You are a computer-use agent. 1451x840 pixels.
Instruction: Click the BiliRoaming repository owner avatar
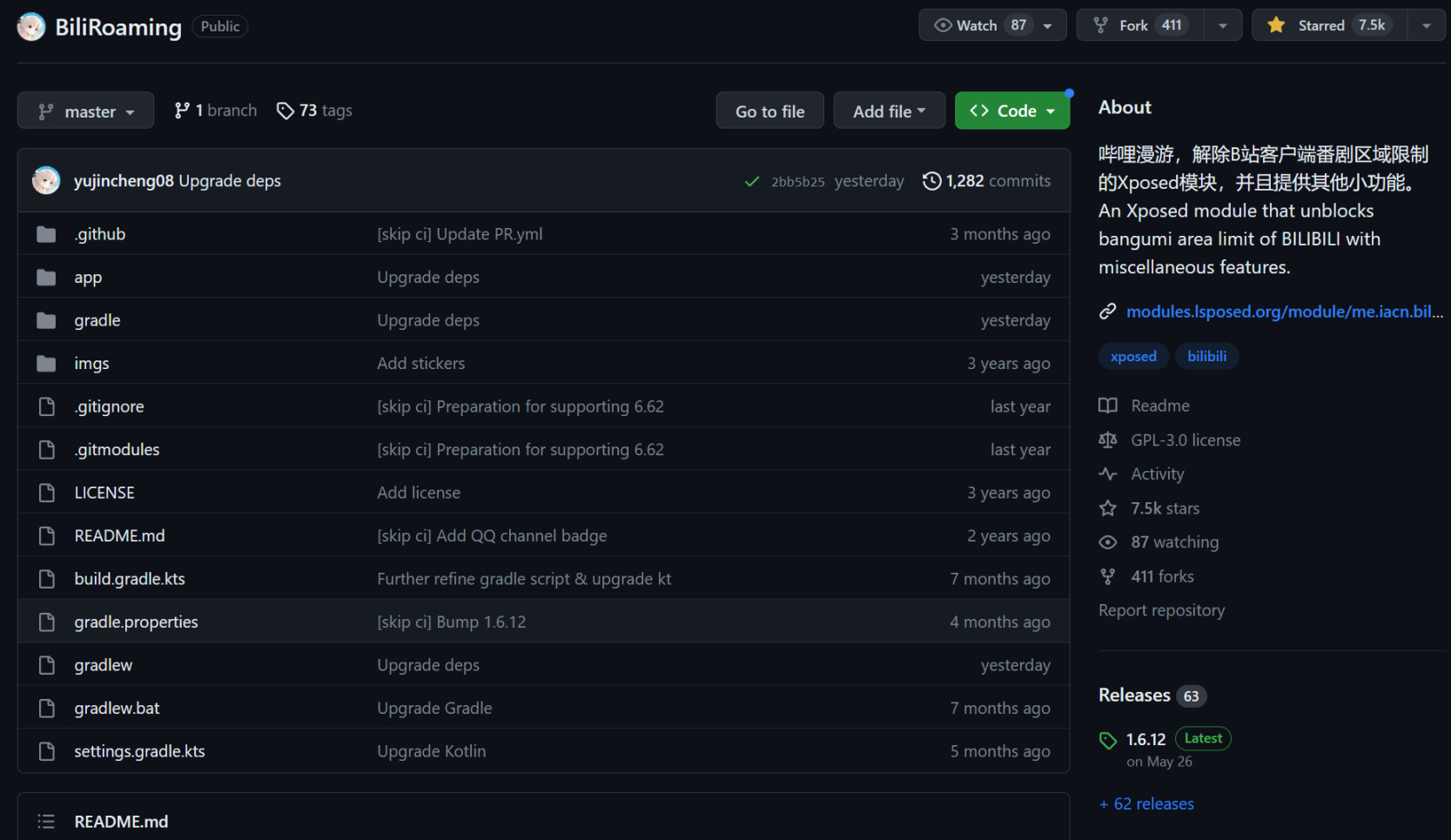tap(31, 26)
